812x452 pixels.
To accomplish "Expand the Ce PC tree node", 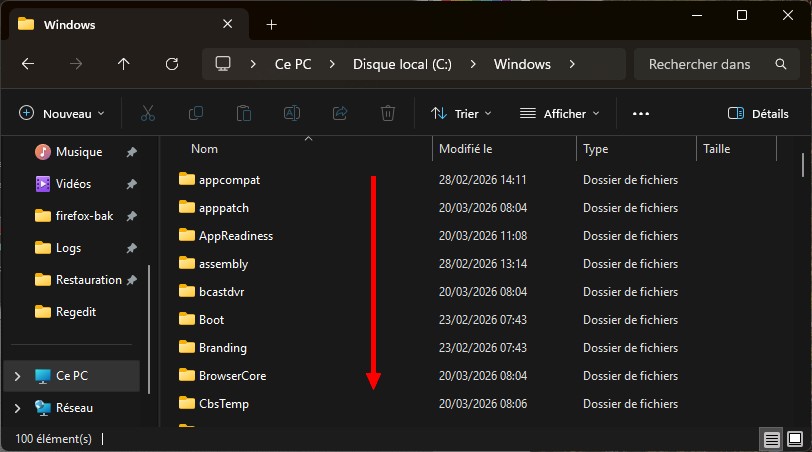I will (x=17, y=376).
